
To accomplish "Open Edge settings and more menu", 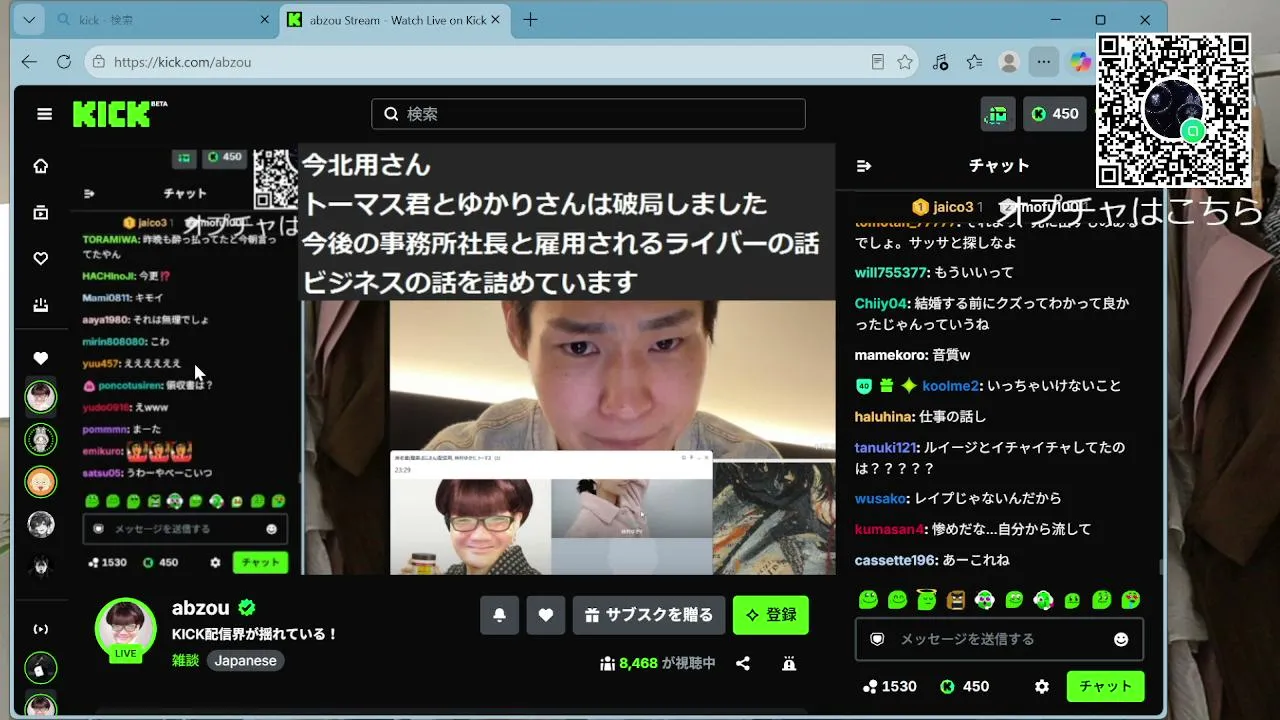I will click(x=1044, y=62).
